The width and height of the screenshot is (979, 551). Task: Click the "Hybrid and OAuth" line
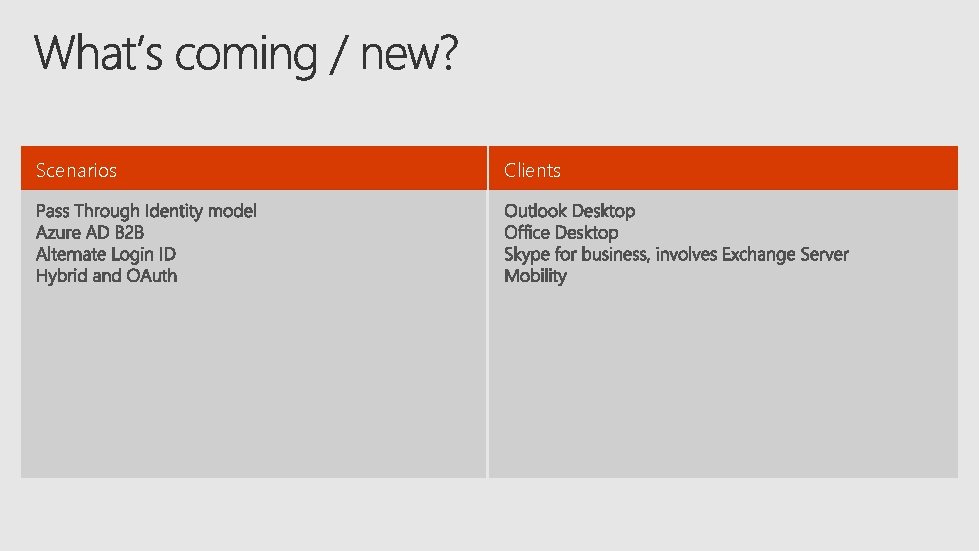tap(106, 276)
